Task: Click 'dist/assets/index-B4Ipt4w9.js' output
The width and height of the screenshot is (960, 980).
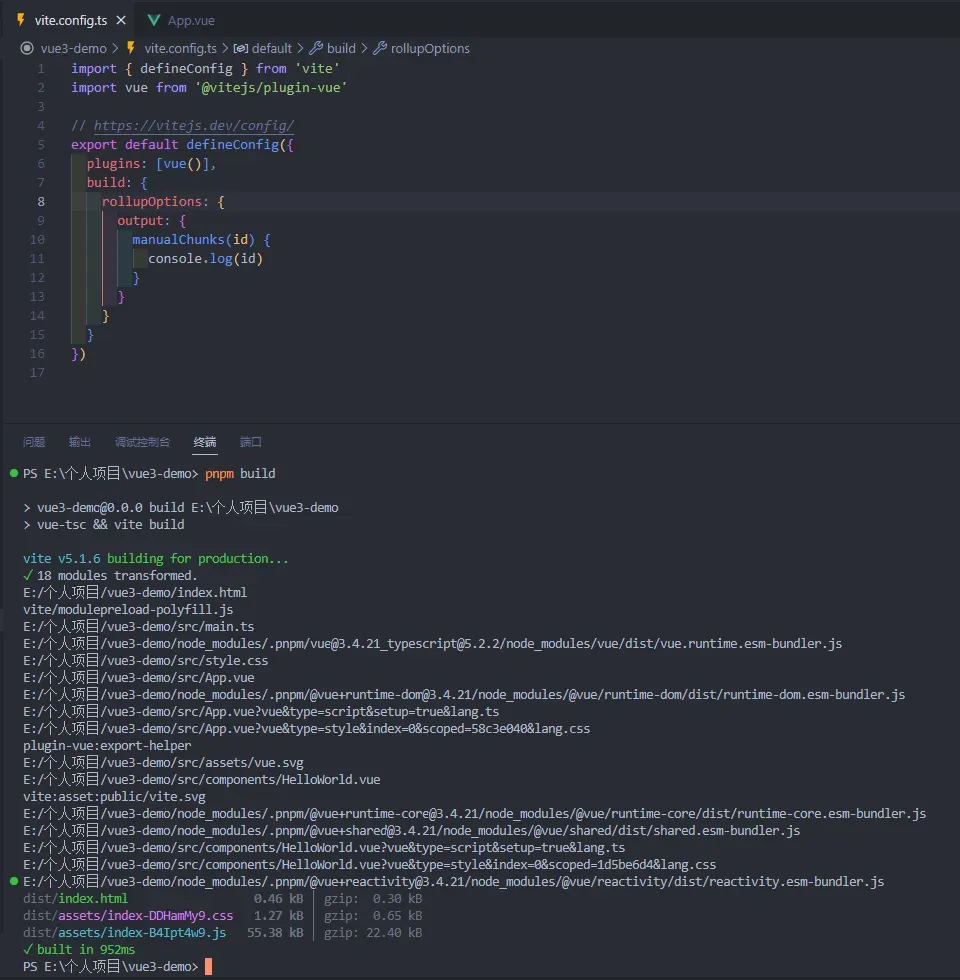Action: pyautogui.click(x=124, y=932)
